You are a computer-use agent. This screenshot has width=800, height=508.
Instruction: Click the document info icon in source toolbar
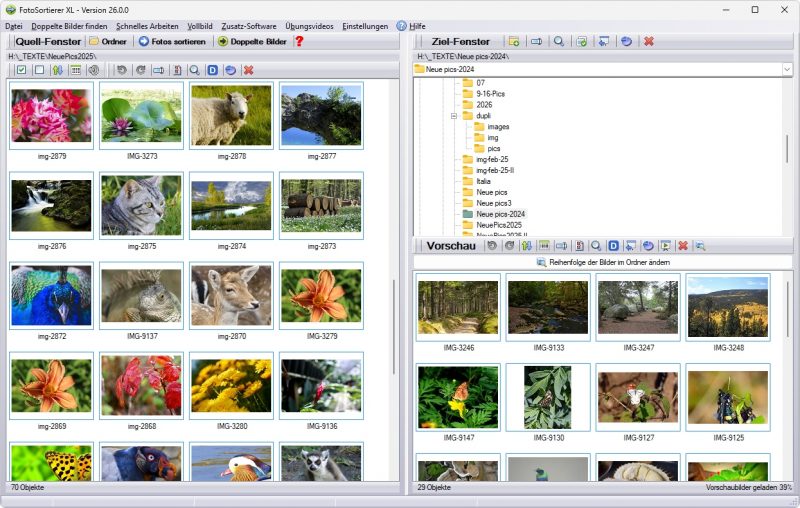click(x=177, y=70)
